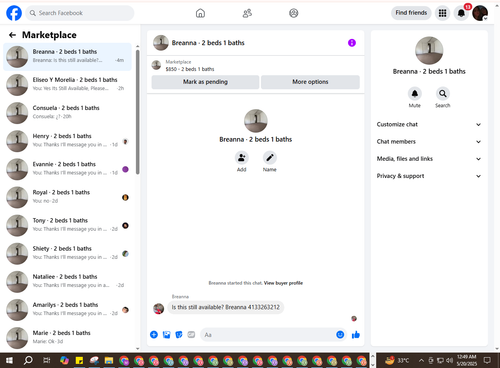
Task: Add people to the chat
Action: 241,157
